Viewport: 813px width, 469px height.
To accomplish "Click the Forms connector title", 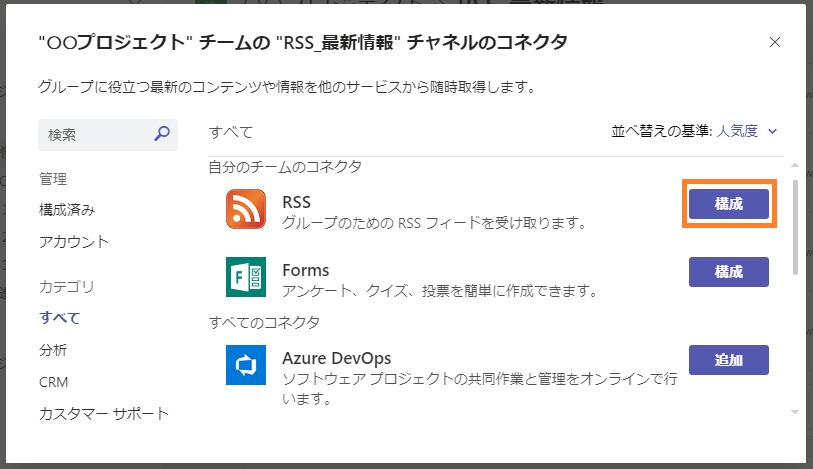I will coord(305,270).
